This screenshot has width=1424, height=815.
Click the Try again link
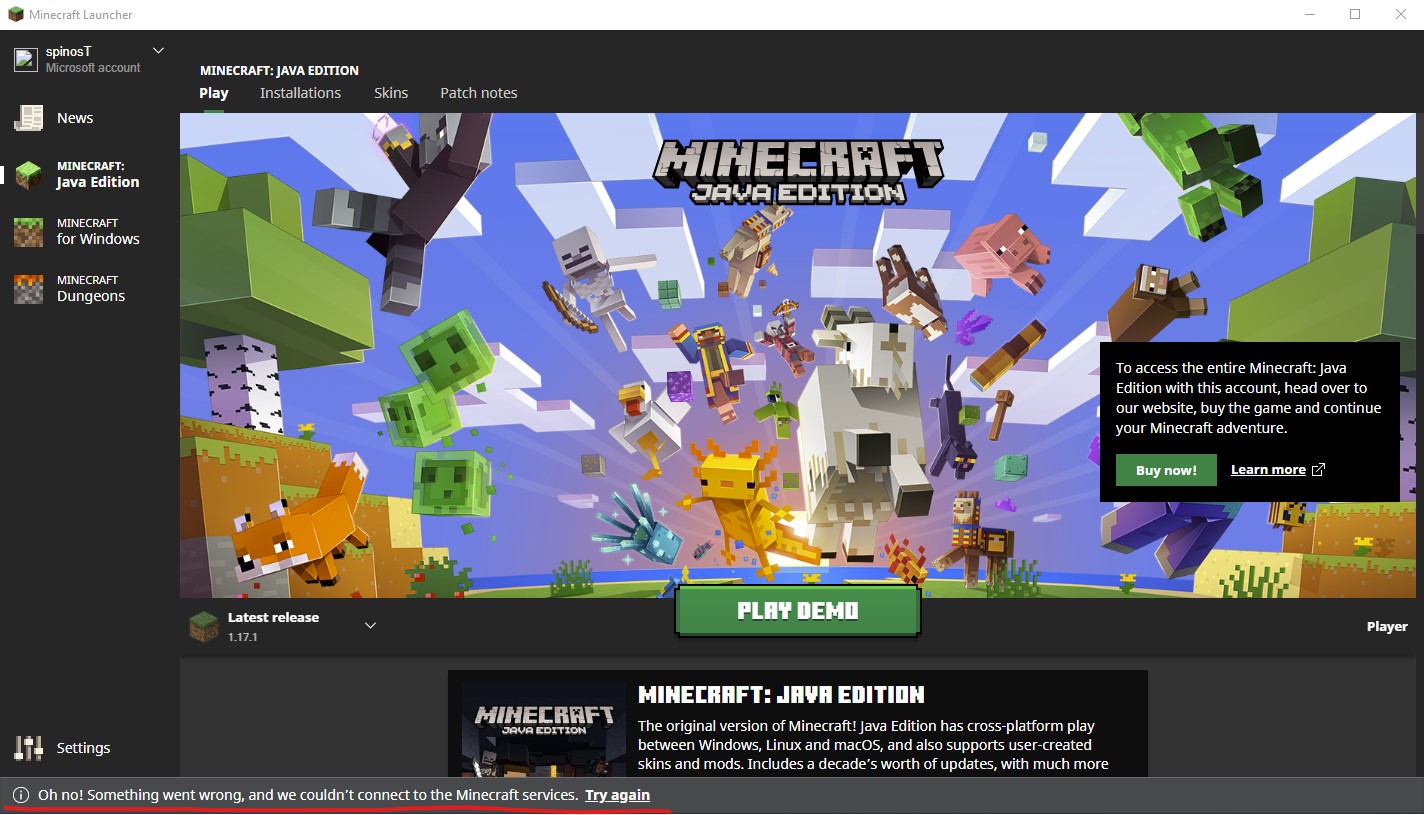[617, 796]
